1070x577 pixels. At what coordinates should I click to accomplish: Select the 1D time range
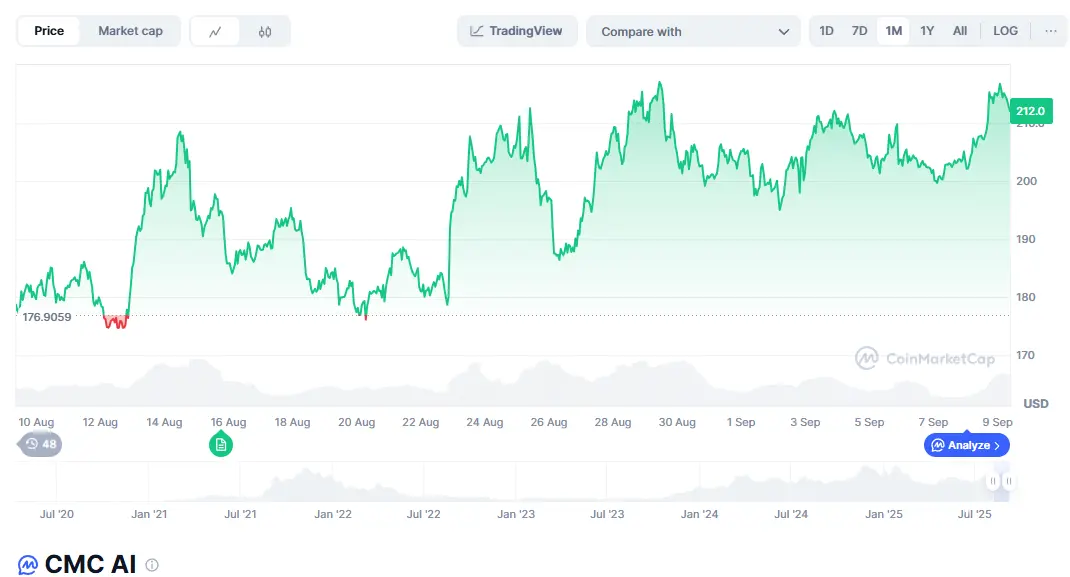tap(826, 31)
